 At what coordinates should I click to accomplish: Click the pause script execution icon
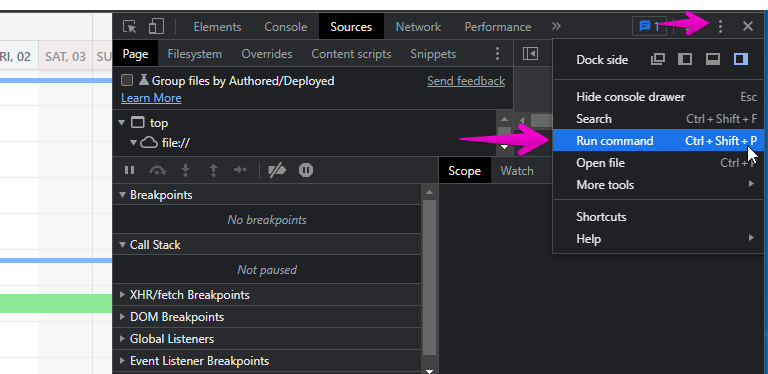129,170
